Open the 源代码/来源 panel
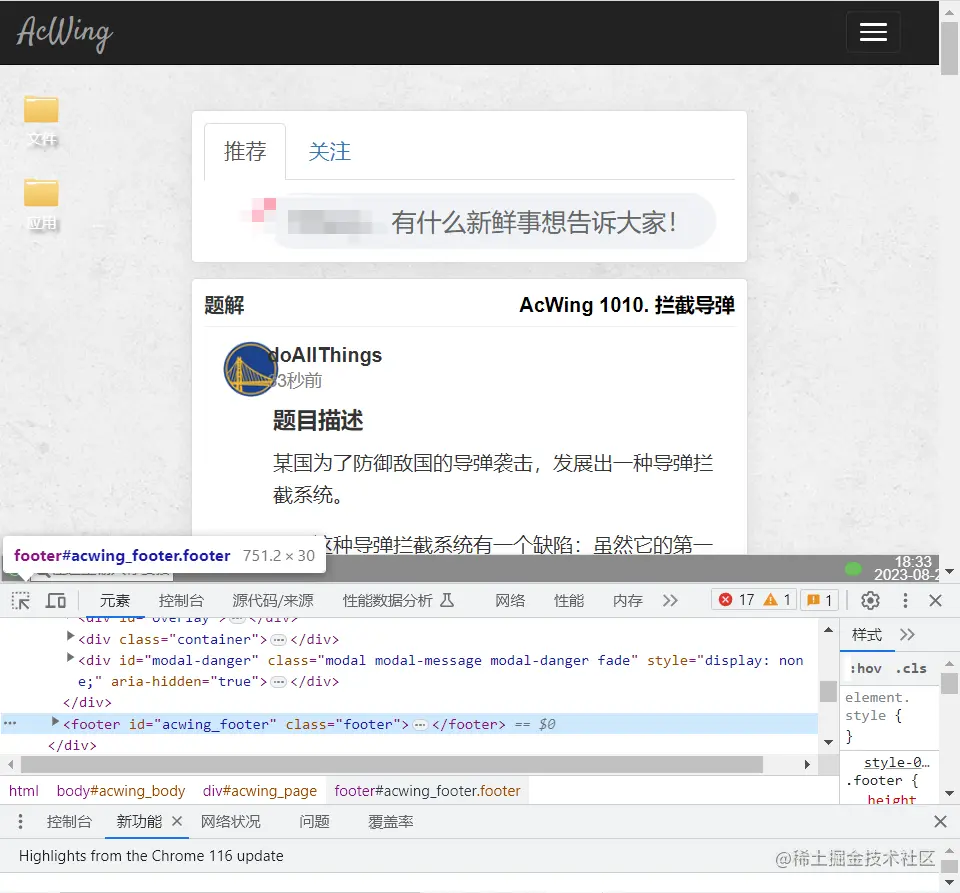Image resolution: width=960 pixels, height=893 pixels. point(272,600)
